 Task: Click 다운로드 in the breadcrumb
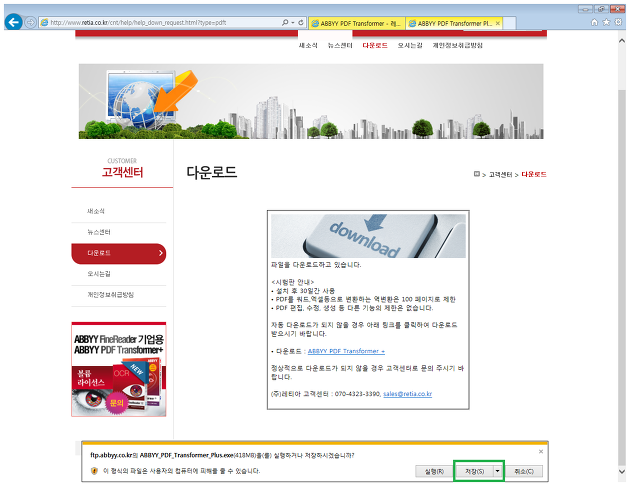pyautogui.click(x=534, y=174)
